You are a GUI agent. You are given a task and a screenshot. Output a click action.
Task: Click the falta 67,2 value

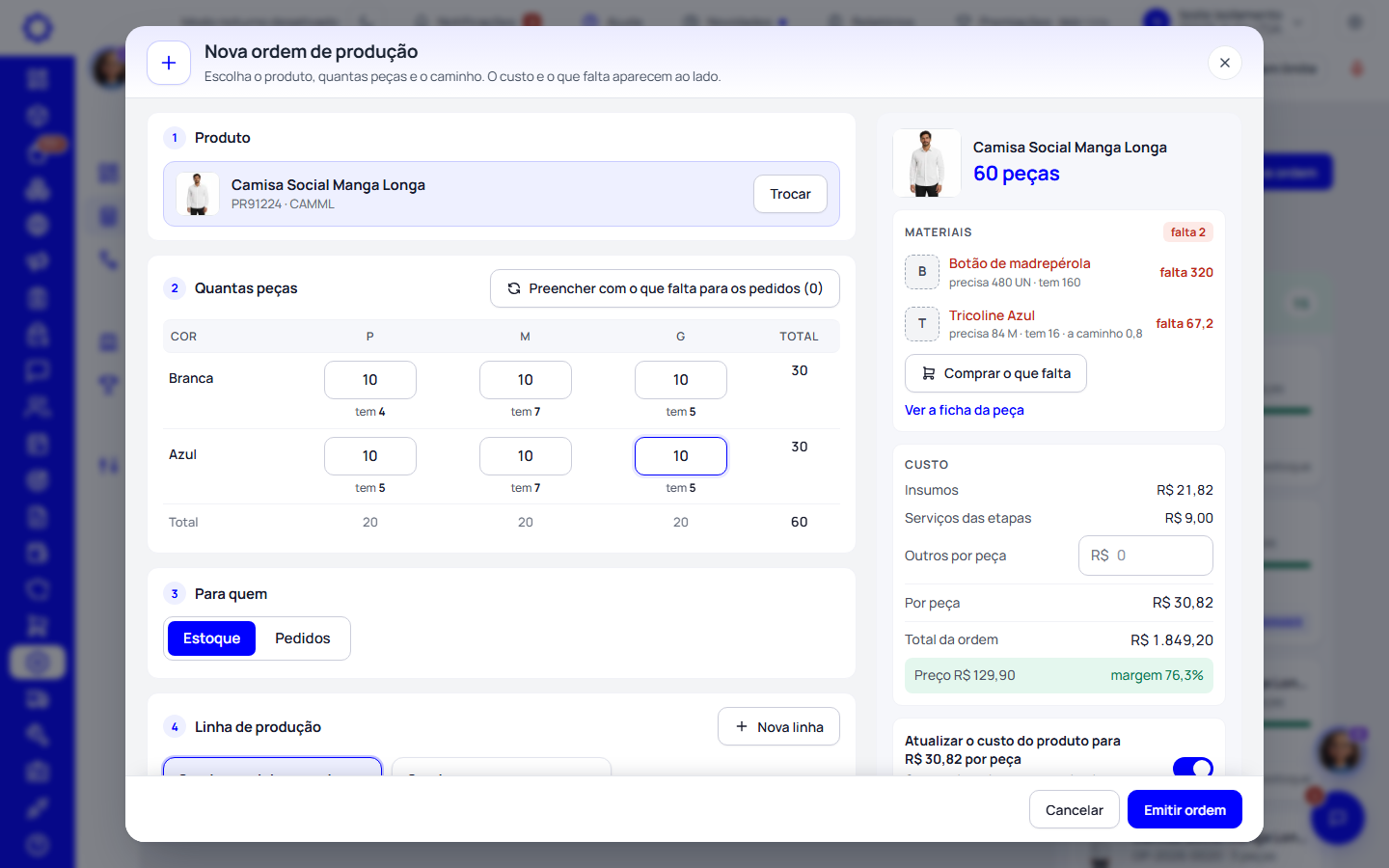click(1185, 324)
